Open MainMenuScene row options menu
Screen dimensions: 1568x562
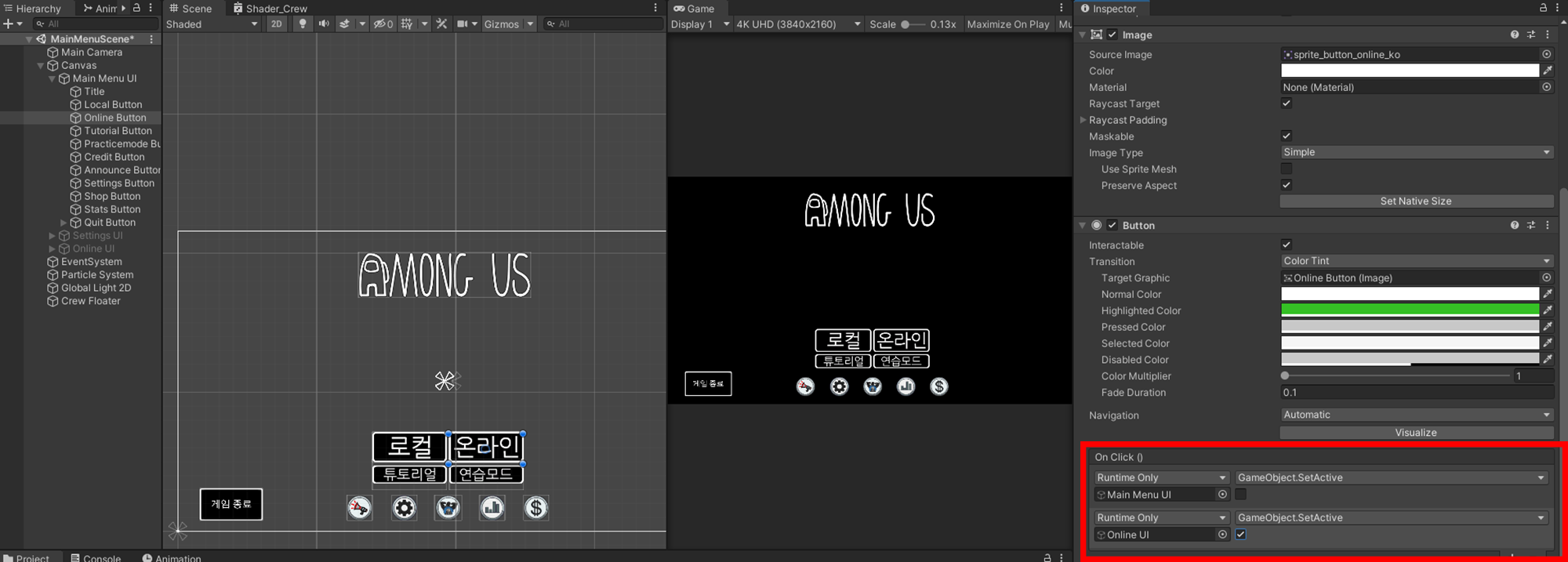pyautogui.click(x=151, y=39)
